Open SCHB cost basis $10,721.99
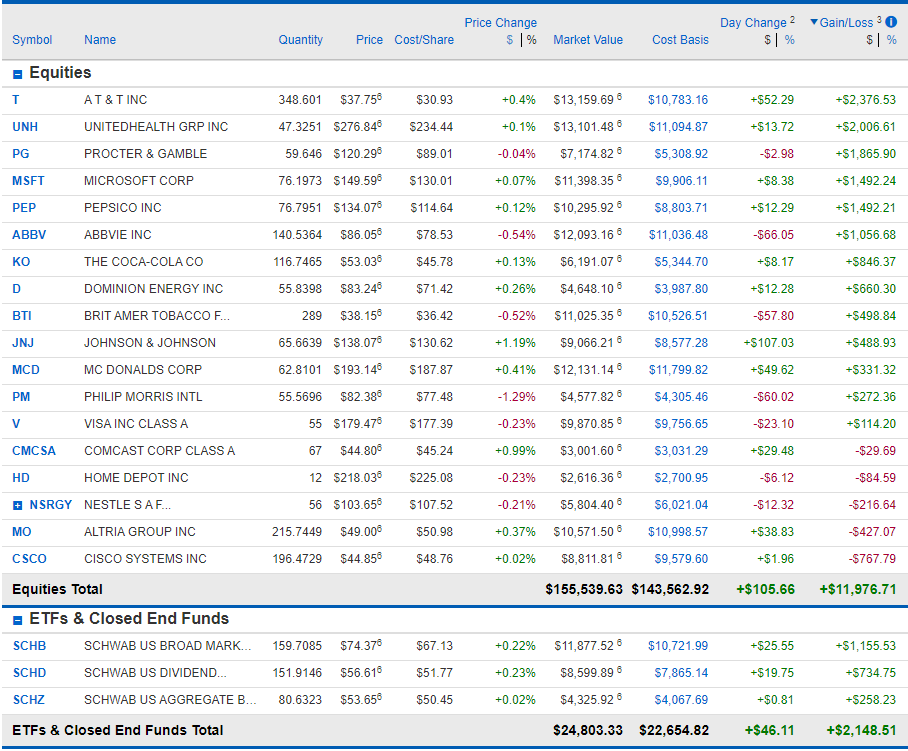The image size is (908, 751). pyautogui.click(x=678, y=646)
